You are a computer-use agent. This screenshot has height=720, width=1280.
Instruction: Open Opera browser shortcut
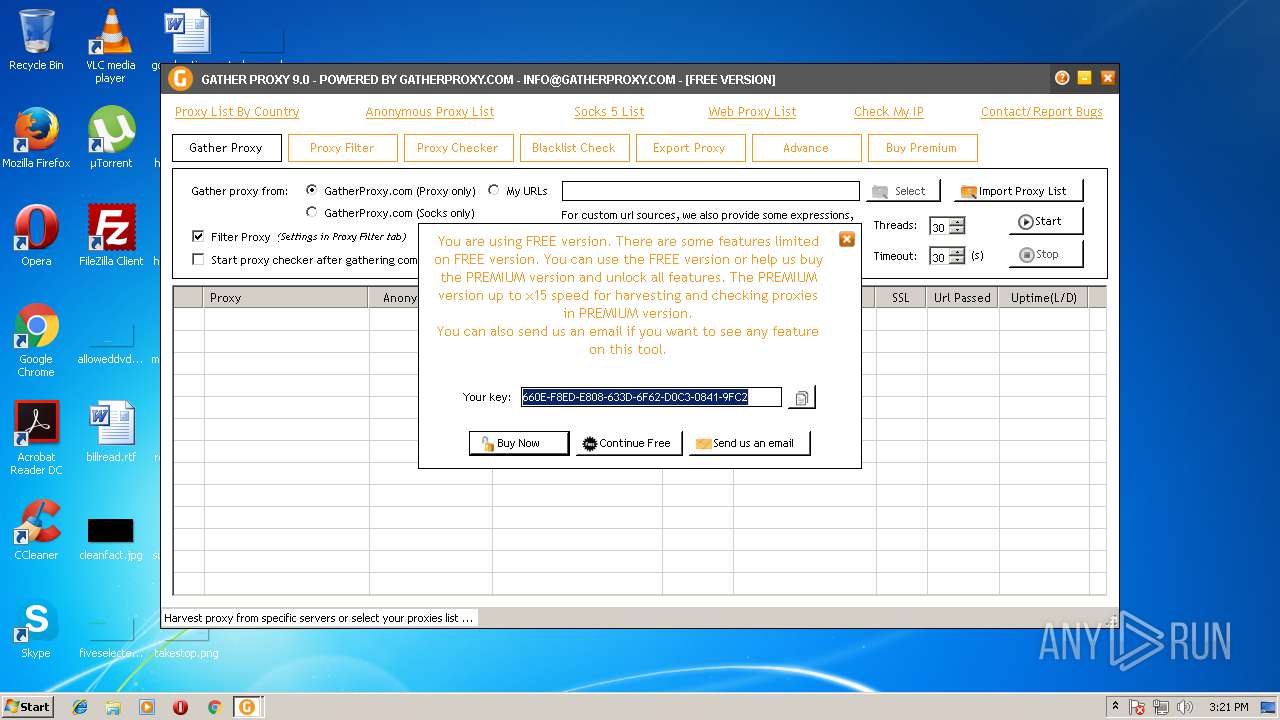(36, 236)
